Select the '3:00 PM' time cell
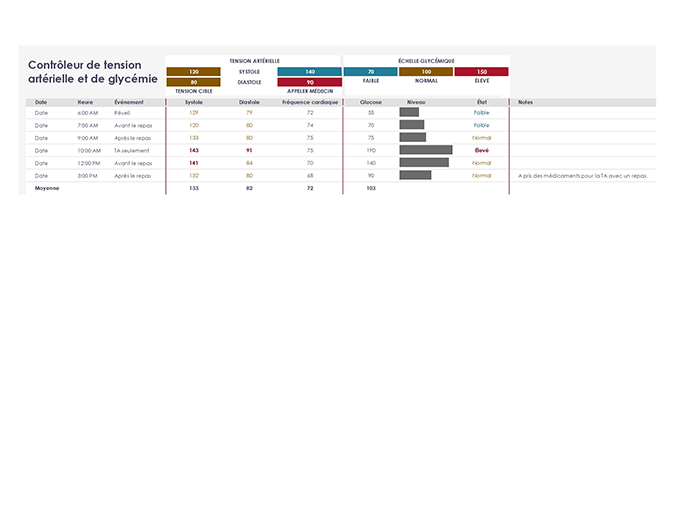The height and width of the screenshot is (520, 675). (x=87, y=176)
